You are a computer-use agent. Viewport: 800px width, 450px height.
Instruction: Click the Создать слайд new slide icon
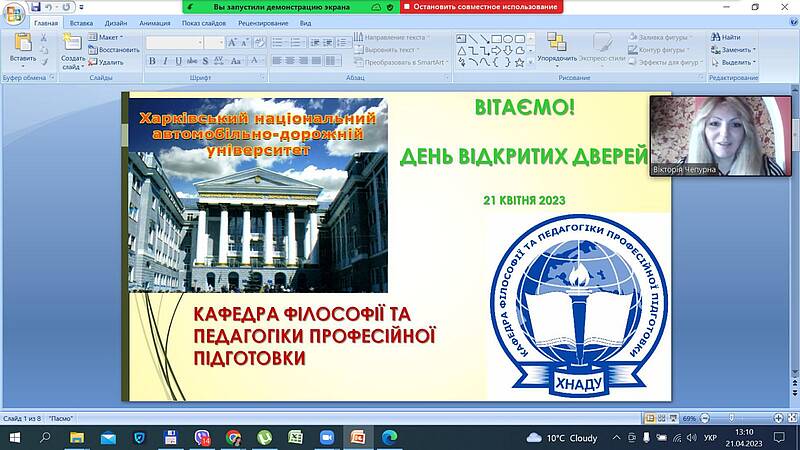pos(72,43)
